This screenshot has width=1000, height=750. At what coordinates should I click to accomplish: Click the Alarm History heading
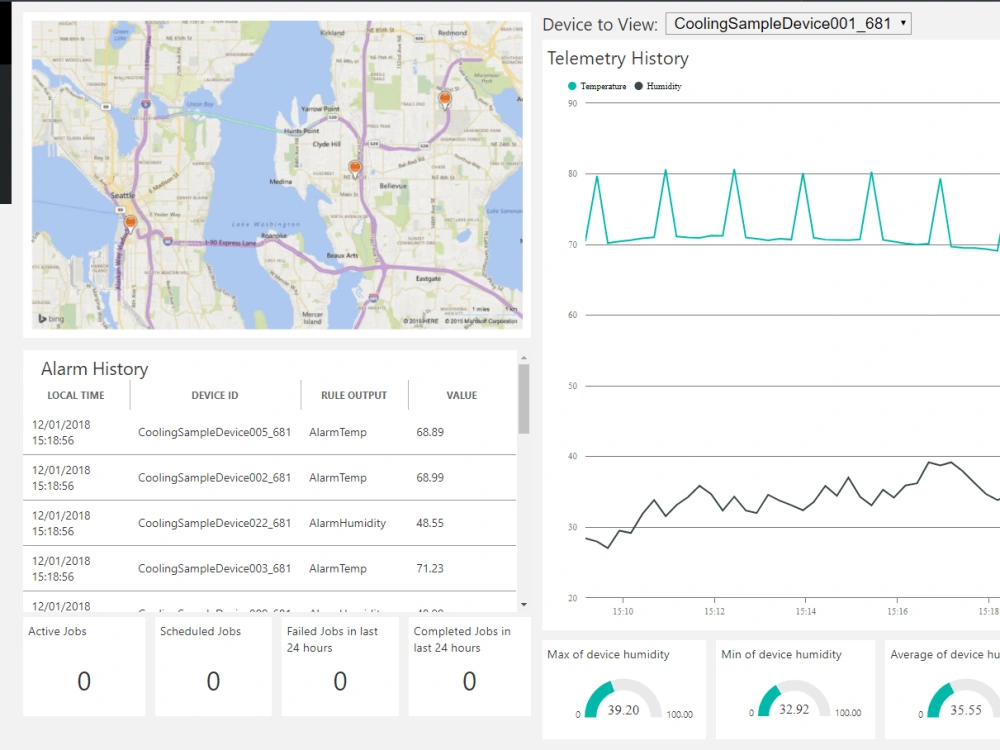pyautogui.click(x=94, y=369)
